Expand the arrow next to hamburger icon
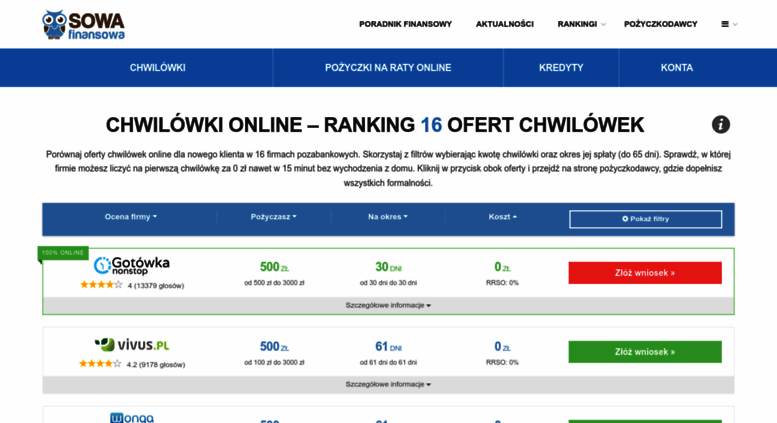This screenshot has width=777, height=423. [735, 24]
